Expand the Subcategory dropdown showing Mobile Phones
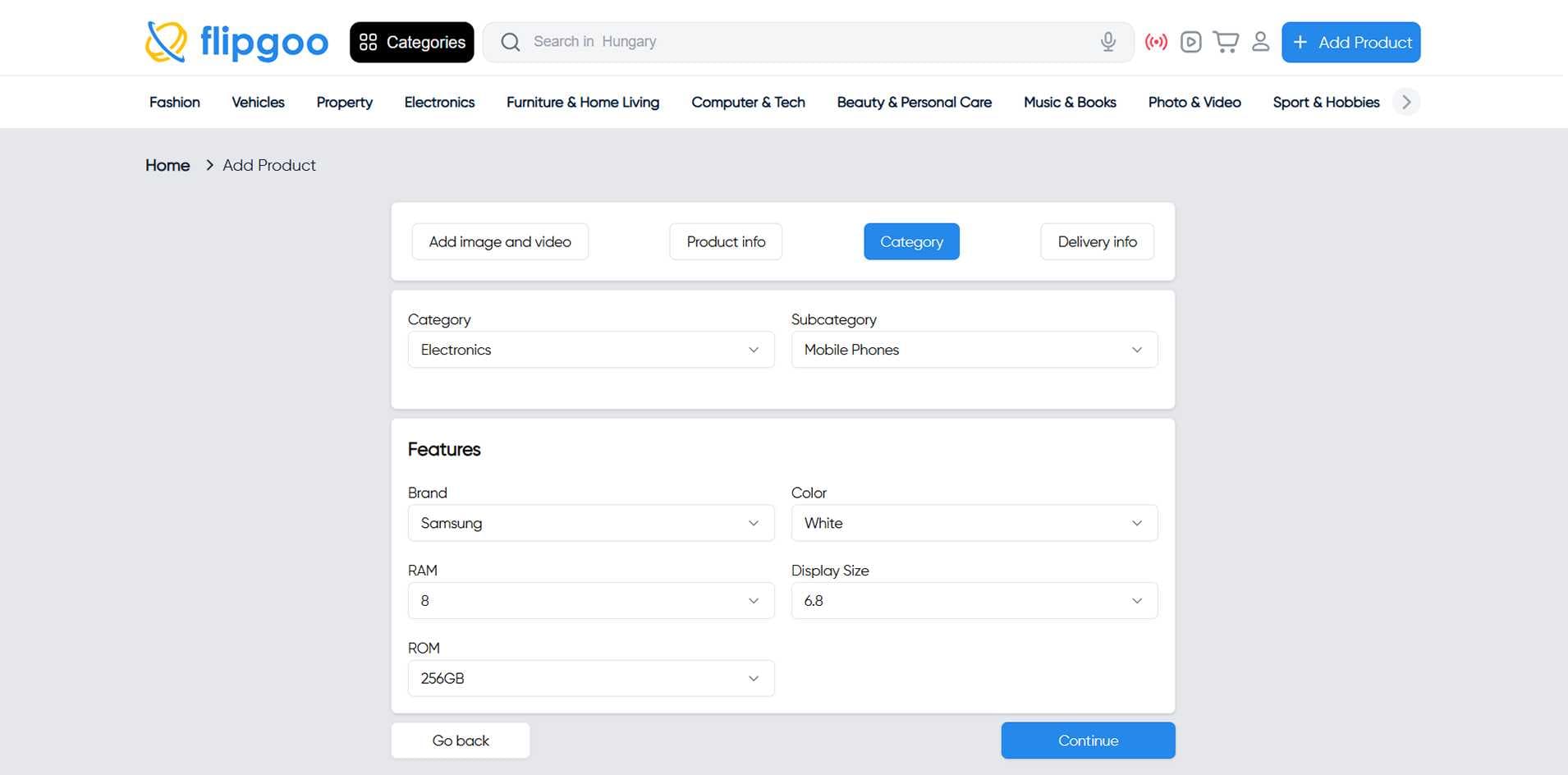1568x775 pixels. tap(974, 350)
